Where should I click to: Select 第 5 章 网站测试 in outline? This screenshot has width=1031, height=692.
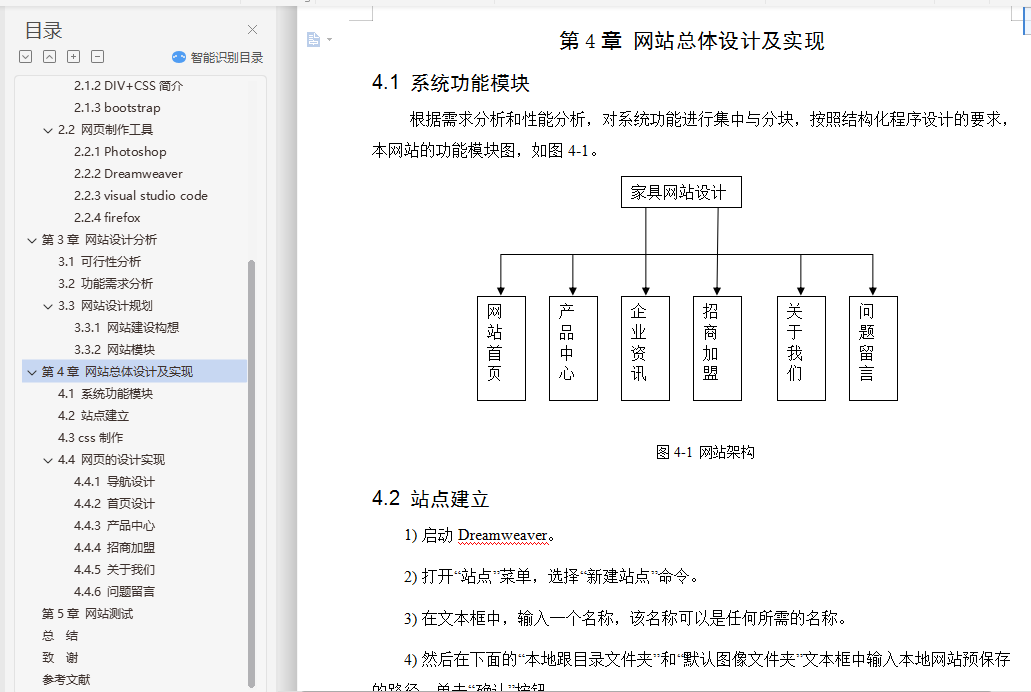pos(87,614)
